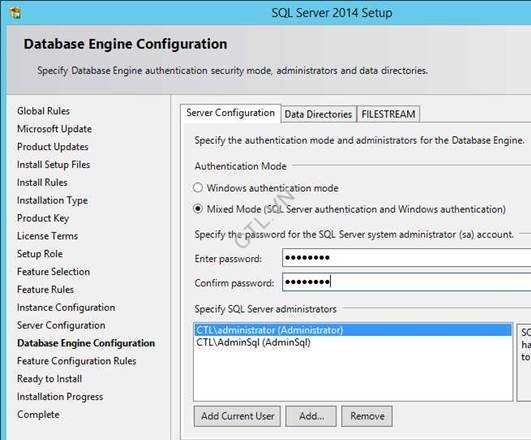Open the Data Directories tab
The image size is (531, 440).
point(318,114)
